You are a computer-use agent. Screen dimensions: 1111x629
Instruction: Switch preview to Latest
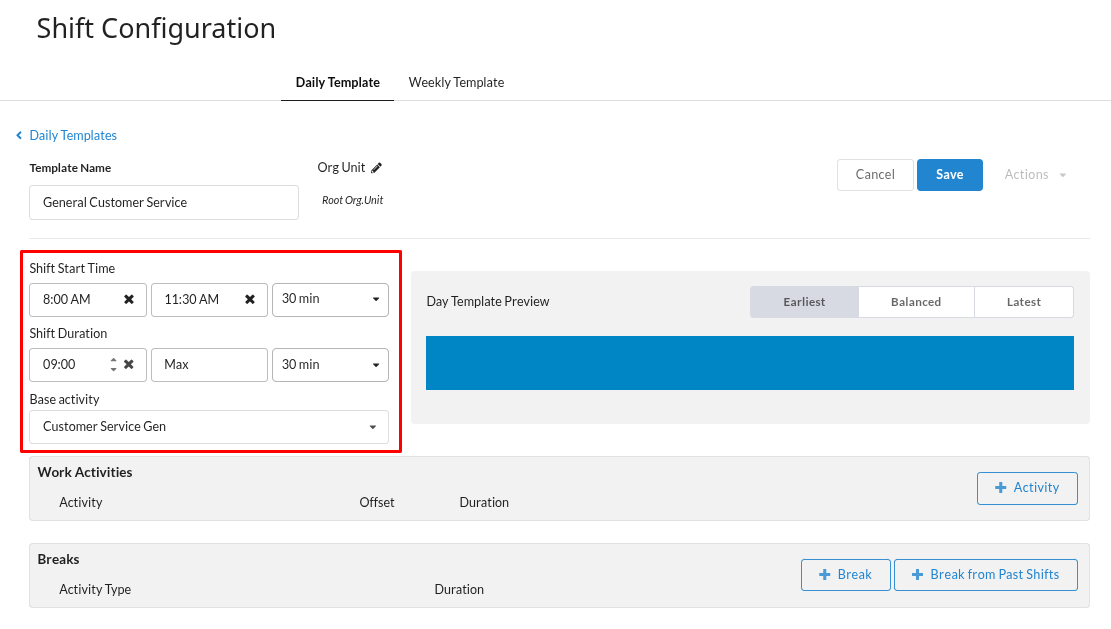(x=1023, y=302)
